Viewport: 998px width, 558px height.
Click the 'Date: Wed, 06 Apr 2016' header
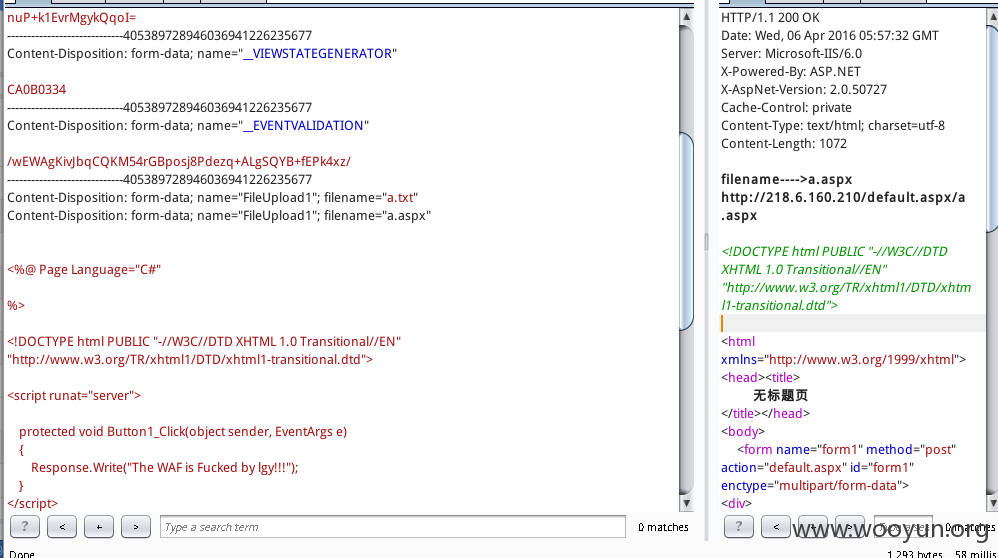[830, 36]
